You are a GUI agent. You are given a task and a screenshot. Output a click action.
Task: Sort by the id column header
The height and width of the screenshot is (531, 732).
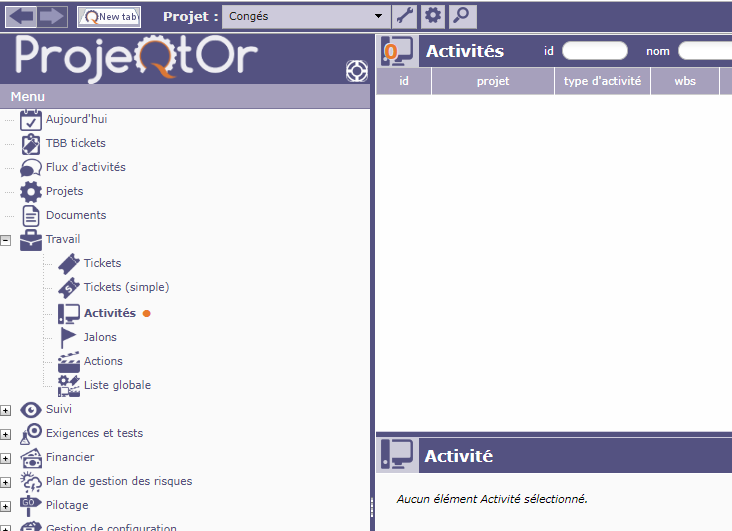[404, 81]
